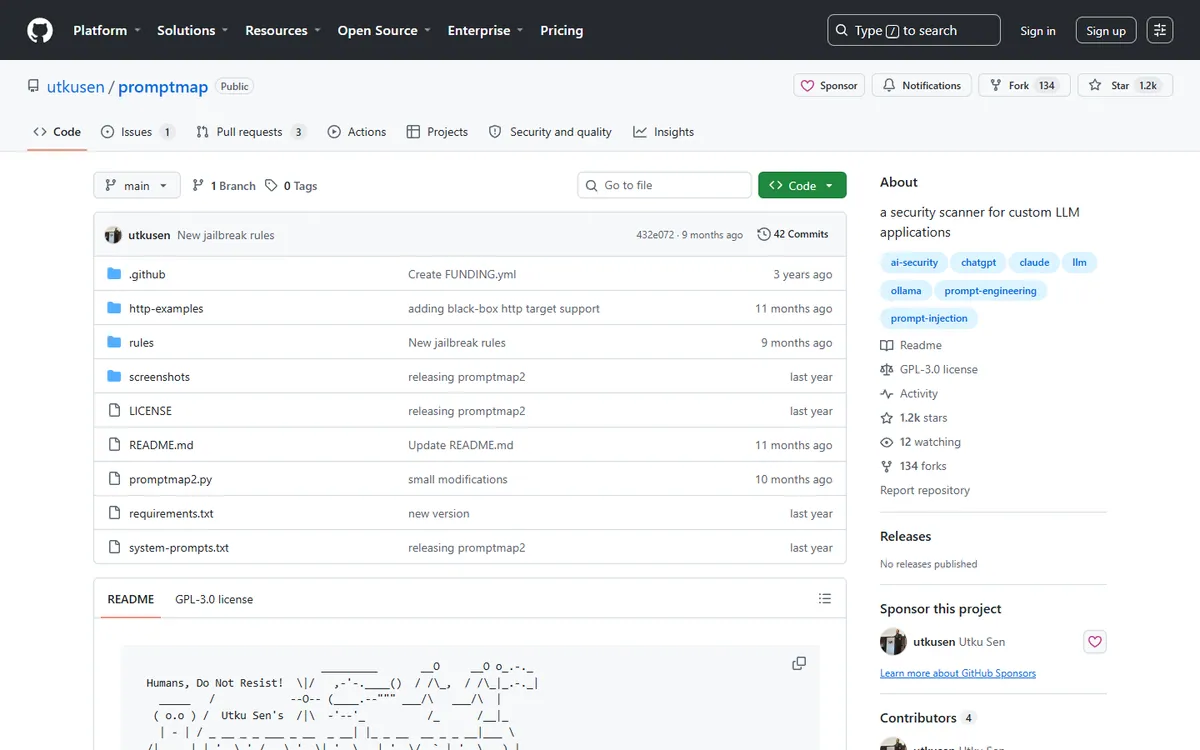This screenshot has height=750, width=1200.
Task: Open the promptmap repository name link
Action: tap(163, 87)
